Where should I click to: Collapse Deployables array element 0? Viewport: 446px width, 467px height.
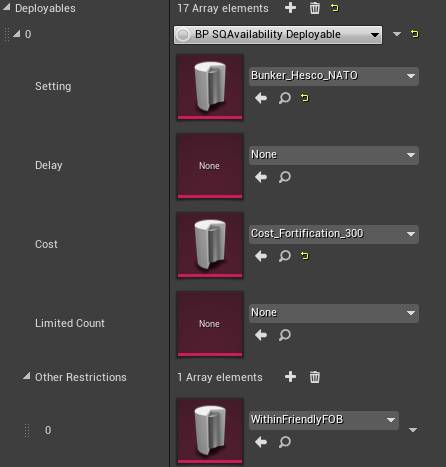16,33
